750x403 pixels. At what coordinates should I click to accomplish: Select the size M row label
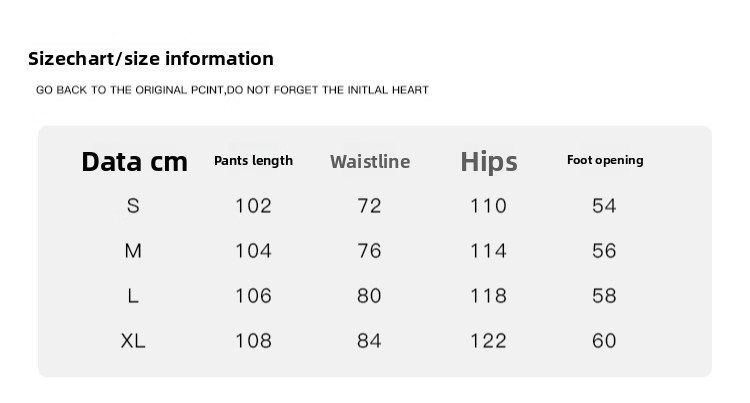[x=133, y=251]
